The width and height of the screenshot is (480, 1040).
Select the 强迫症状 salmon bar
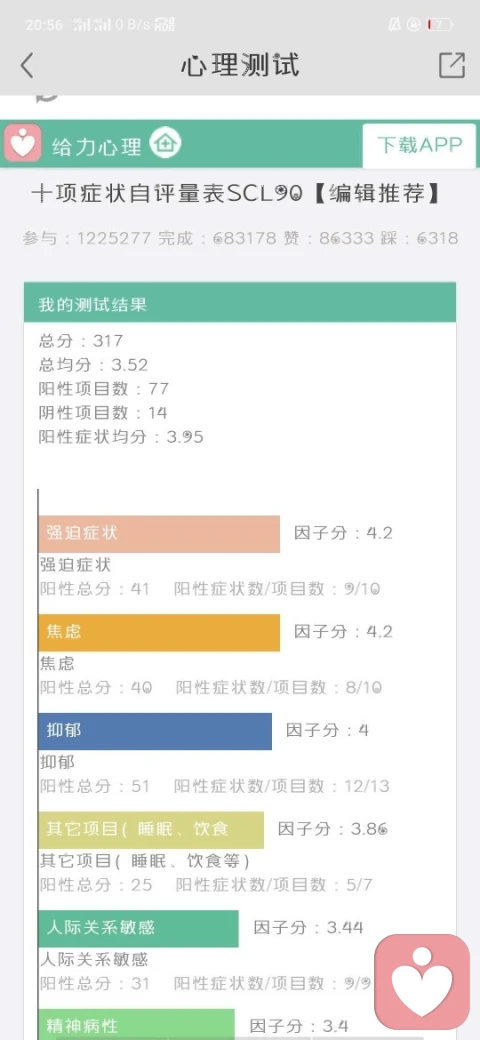coord(159,534)
